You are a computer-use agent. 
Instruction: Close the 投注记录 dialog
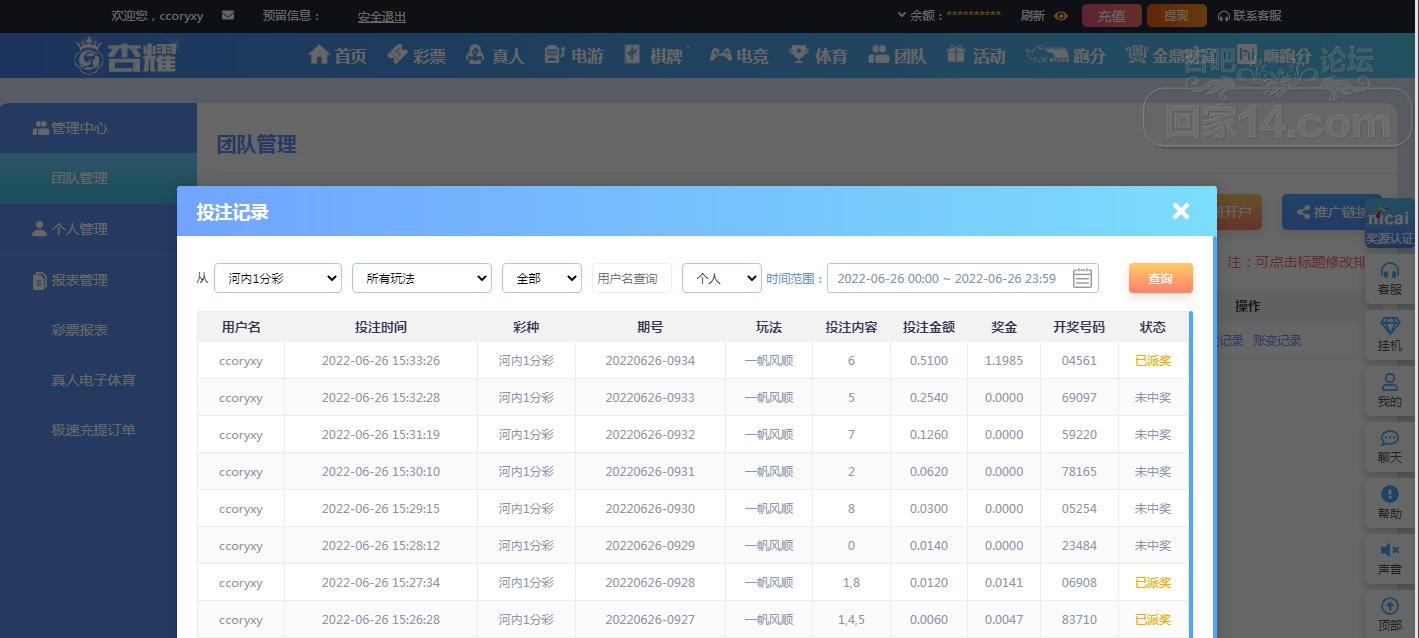coord(1181,211)
